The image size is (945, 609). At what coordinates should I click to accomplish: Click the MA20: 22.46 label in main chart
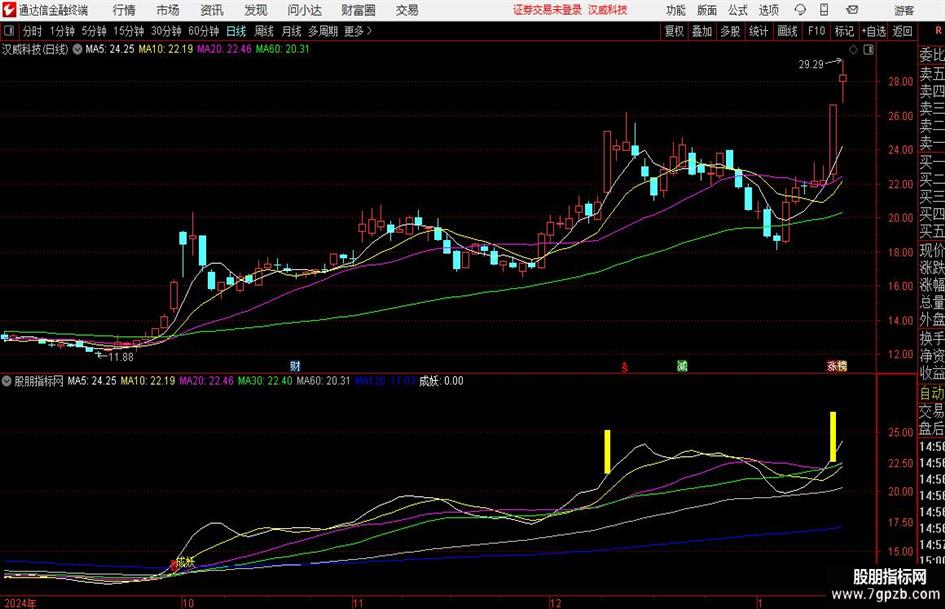click(x=224, y=49)
